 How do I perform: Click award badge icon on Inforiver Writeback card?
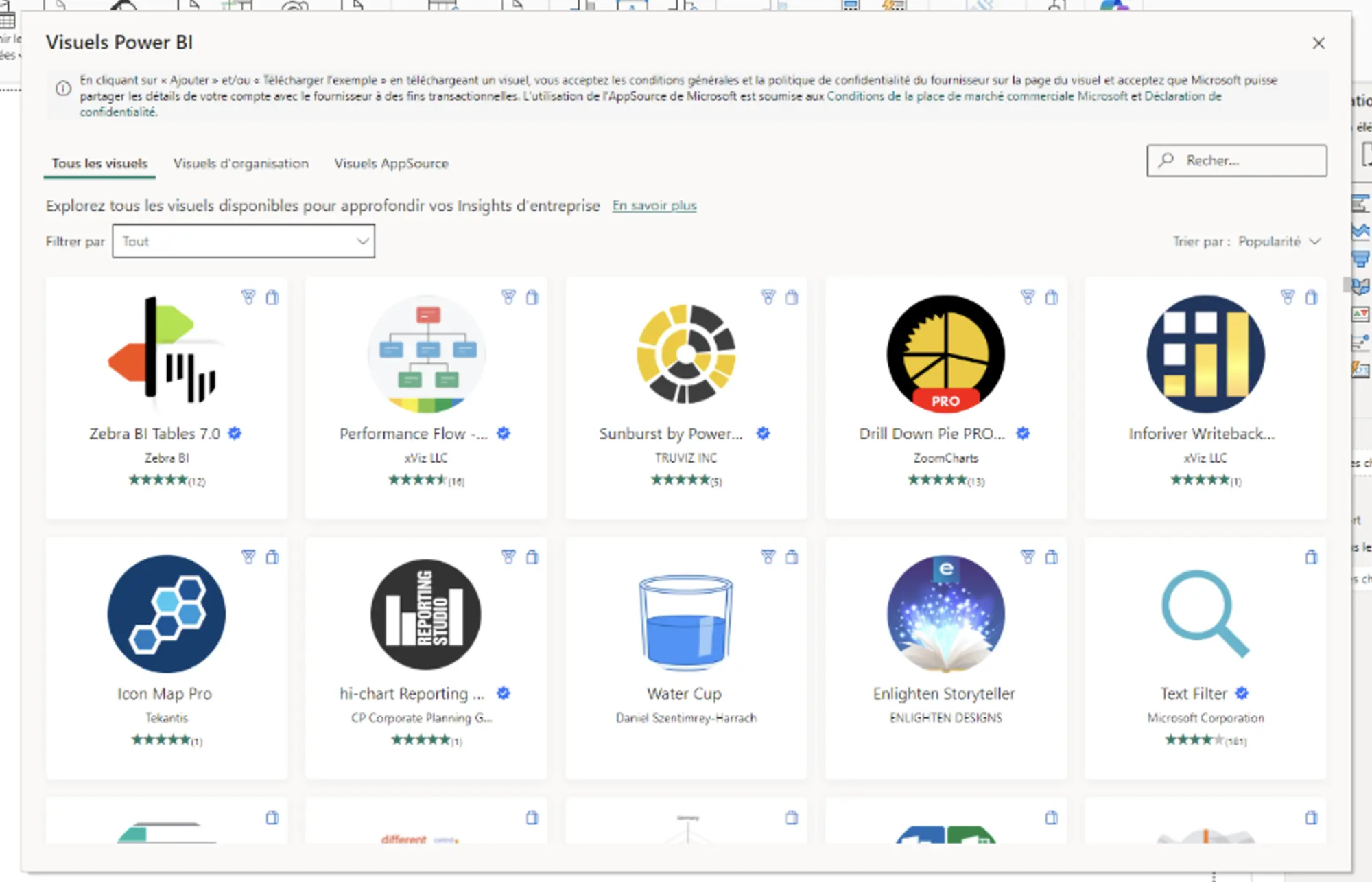pos(1288,297)
